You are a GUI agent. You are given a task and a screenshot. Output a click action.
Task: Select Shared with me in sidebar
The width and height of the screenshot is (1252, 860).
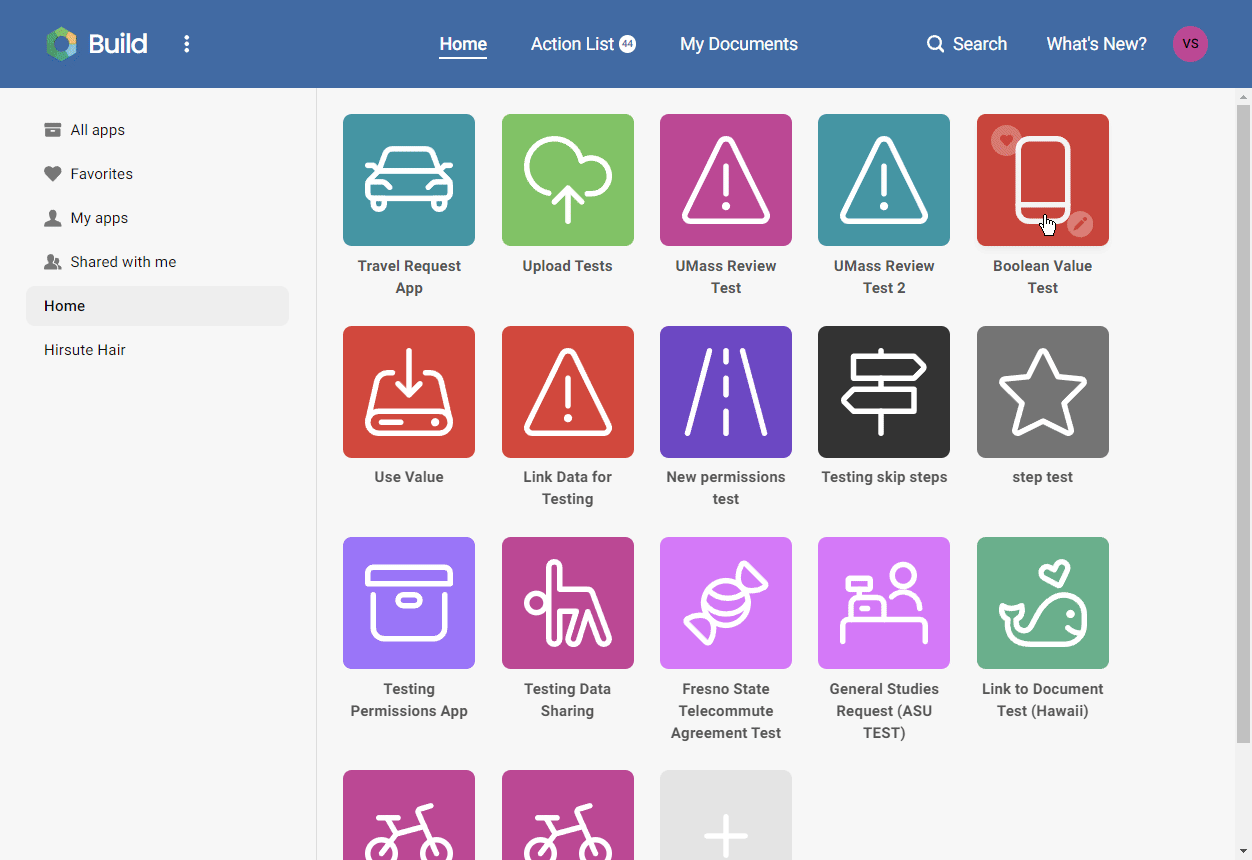click(122, 262)
